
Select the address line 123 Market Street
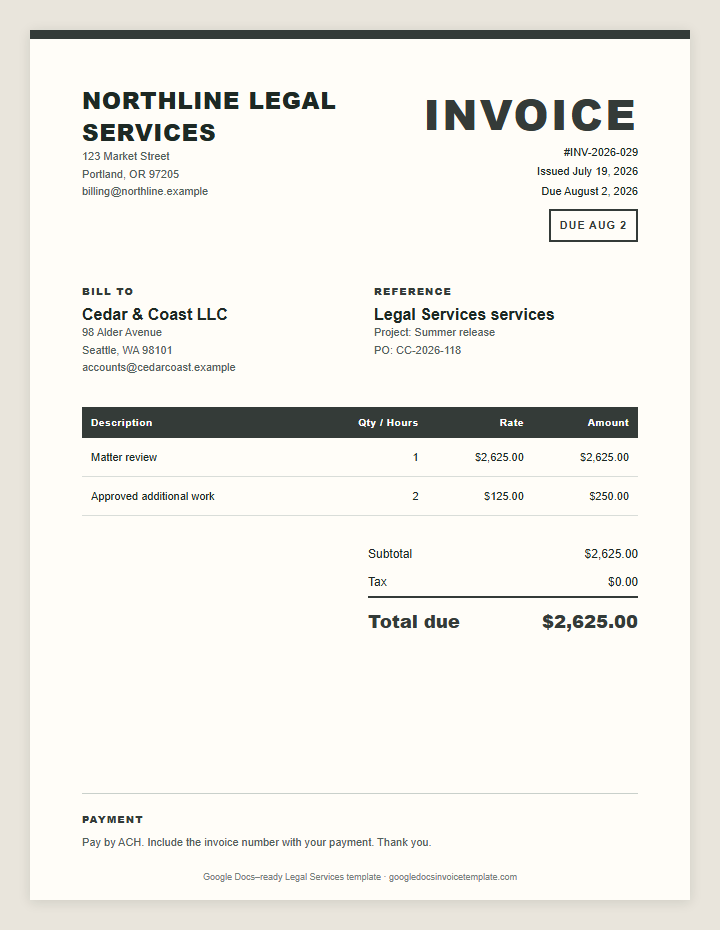pos(126,156)
